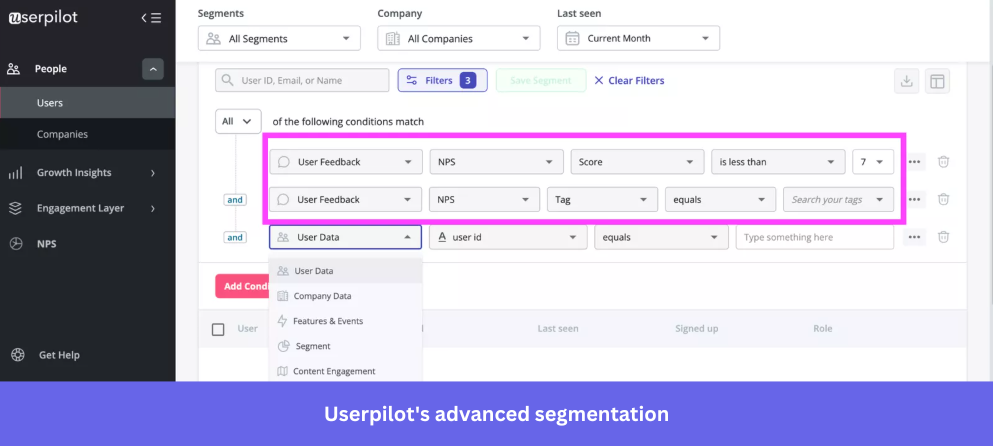Screen dimensions: 993x446
Task: Open more options for user id row
Action: click(x=914, y=237)
